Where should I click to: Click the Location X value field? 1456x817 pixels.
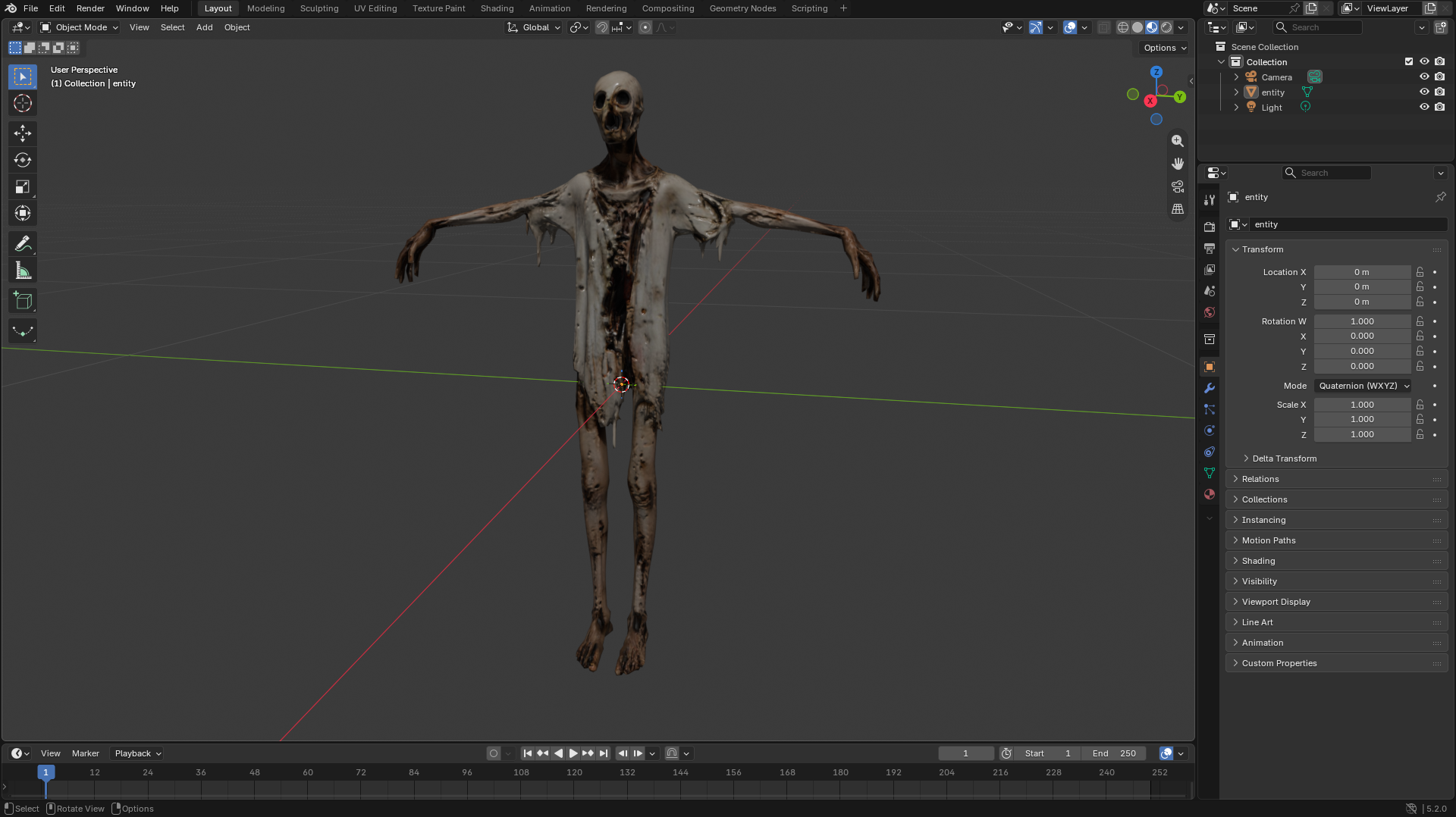click(x=1362, y=272)
